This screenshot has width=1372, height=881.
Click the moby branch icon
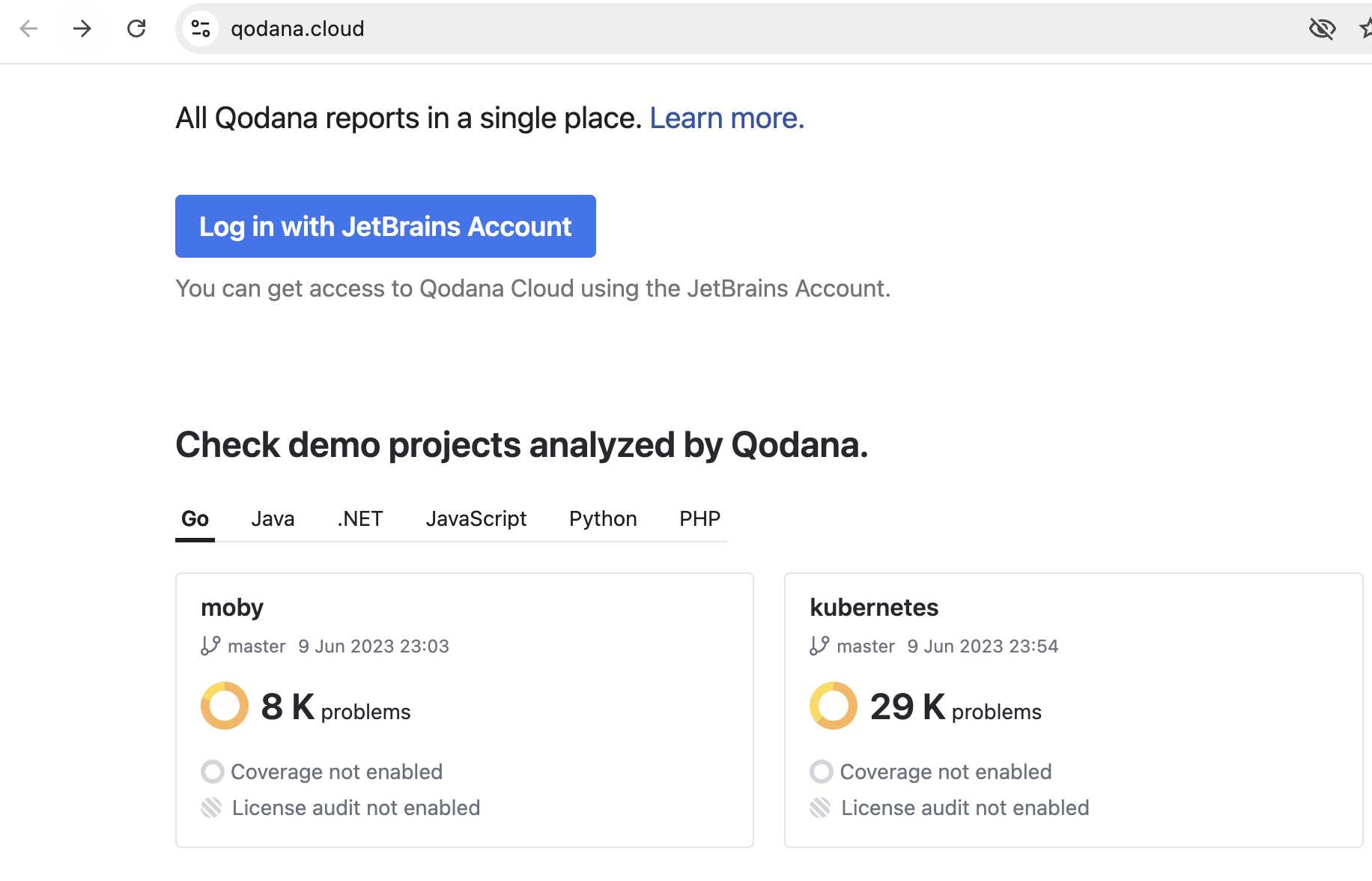[210, 646]
